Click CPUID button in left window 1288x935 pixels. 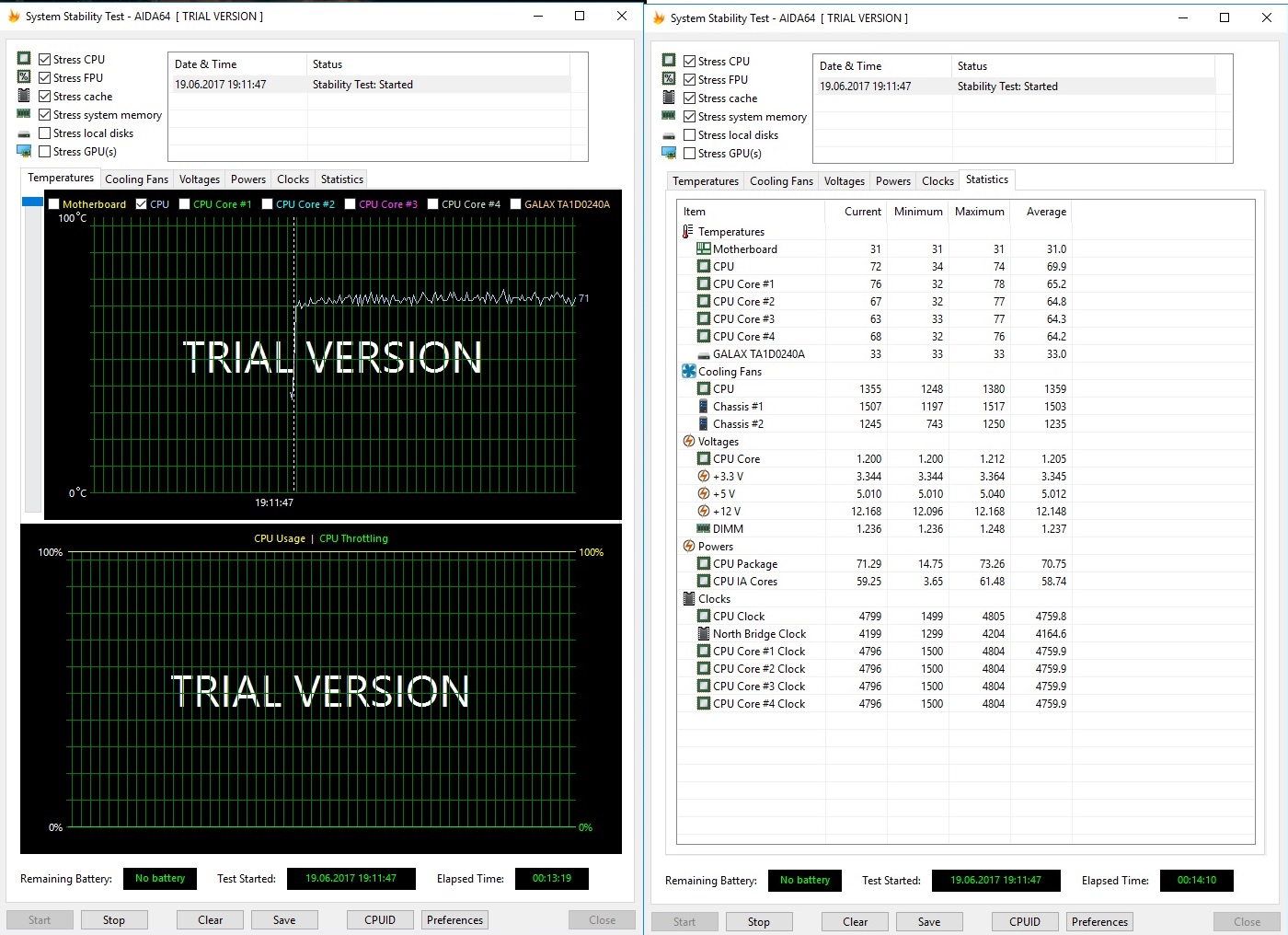380,920
